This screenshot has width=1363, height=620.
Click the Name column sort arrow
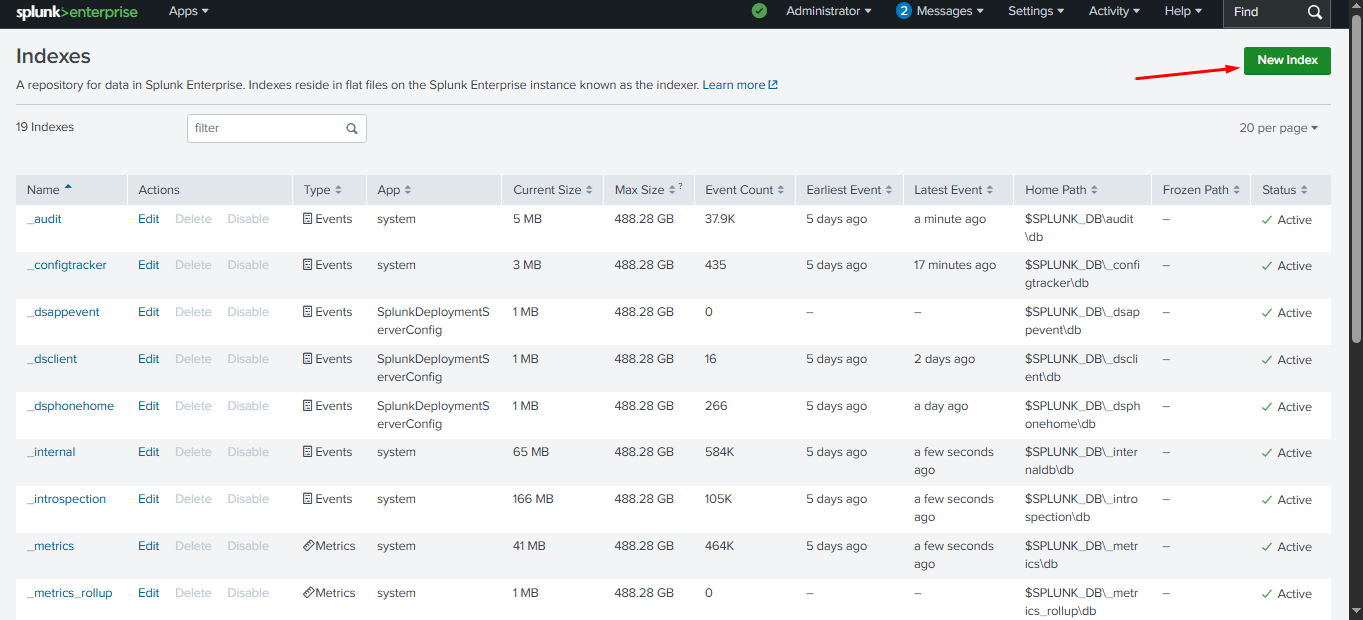pyautogui.click(x=68, y=188)
